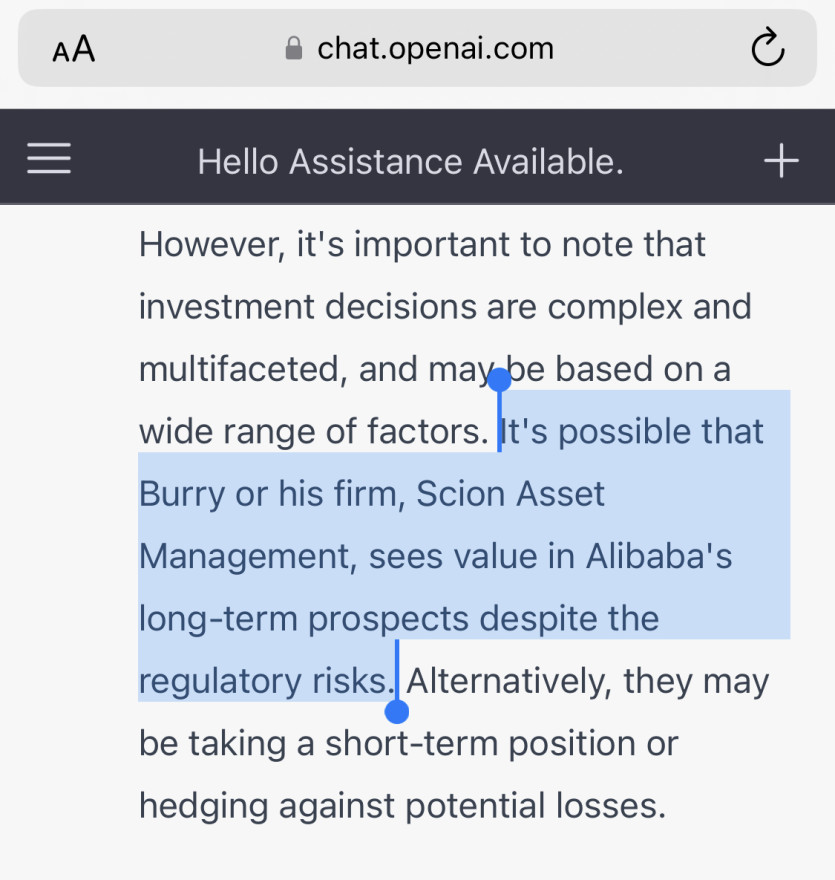
Task: Tap the AA text size button
Action: [73, 49]
